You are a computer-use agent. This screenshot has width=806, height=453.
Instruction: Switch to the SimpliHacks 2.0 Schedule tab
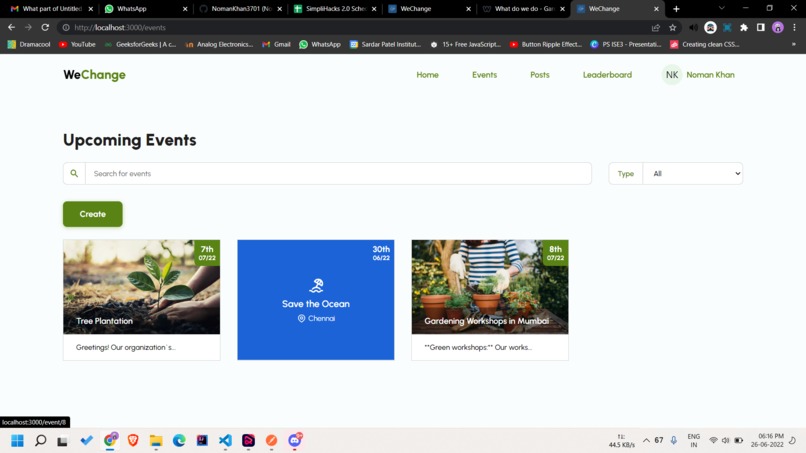click(x=335, y=9)
